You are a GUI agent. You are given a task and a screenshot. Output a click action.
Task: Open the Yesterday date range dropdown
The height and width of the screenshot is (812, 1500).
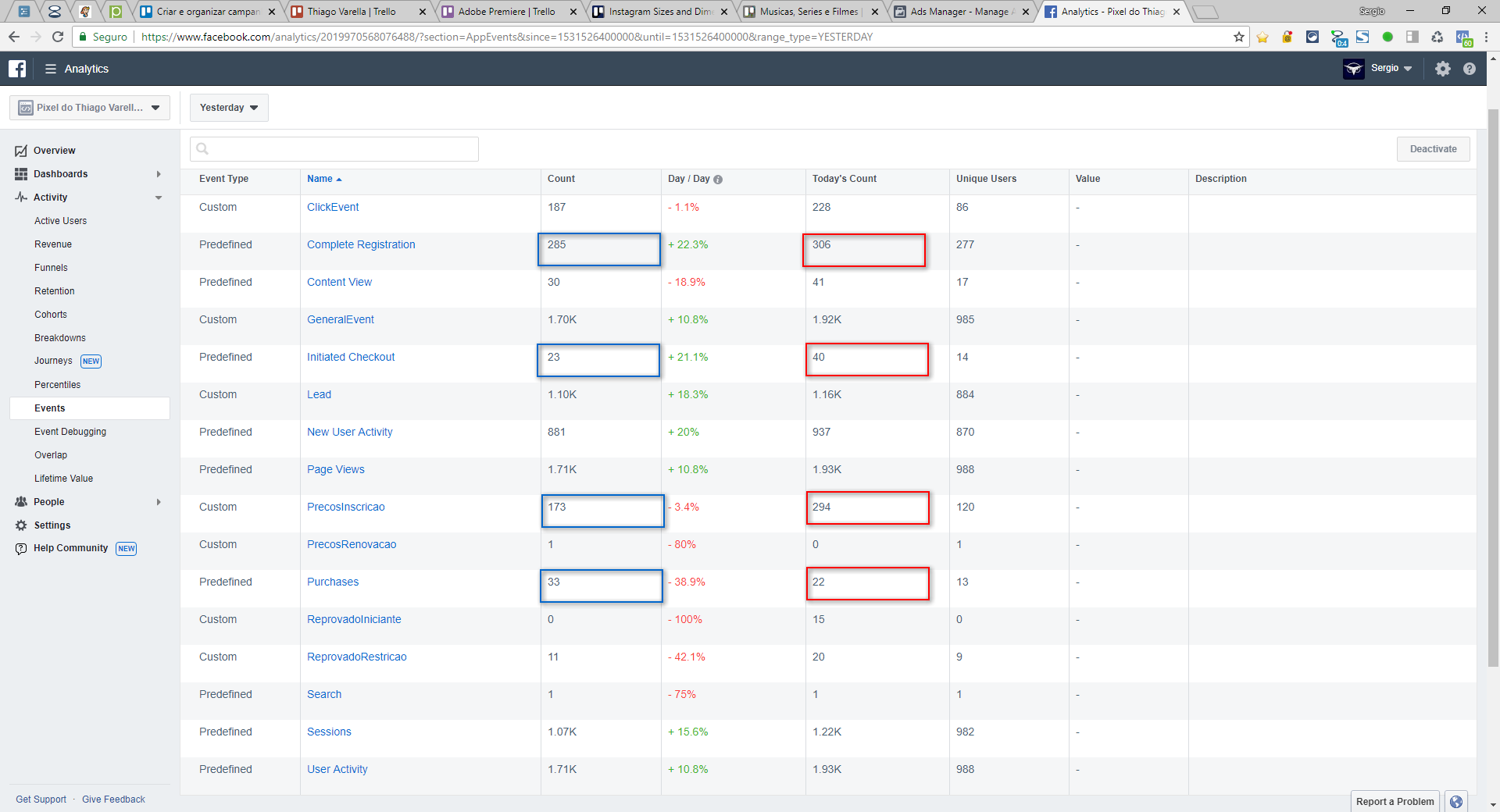pos(229,108)
